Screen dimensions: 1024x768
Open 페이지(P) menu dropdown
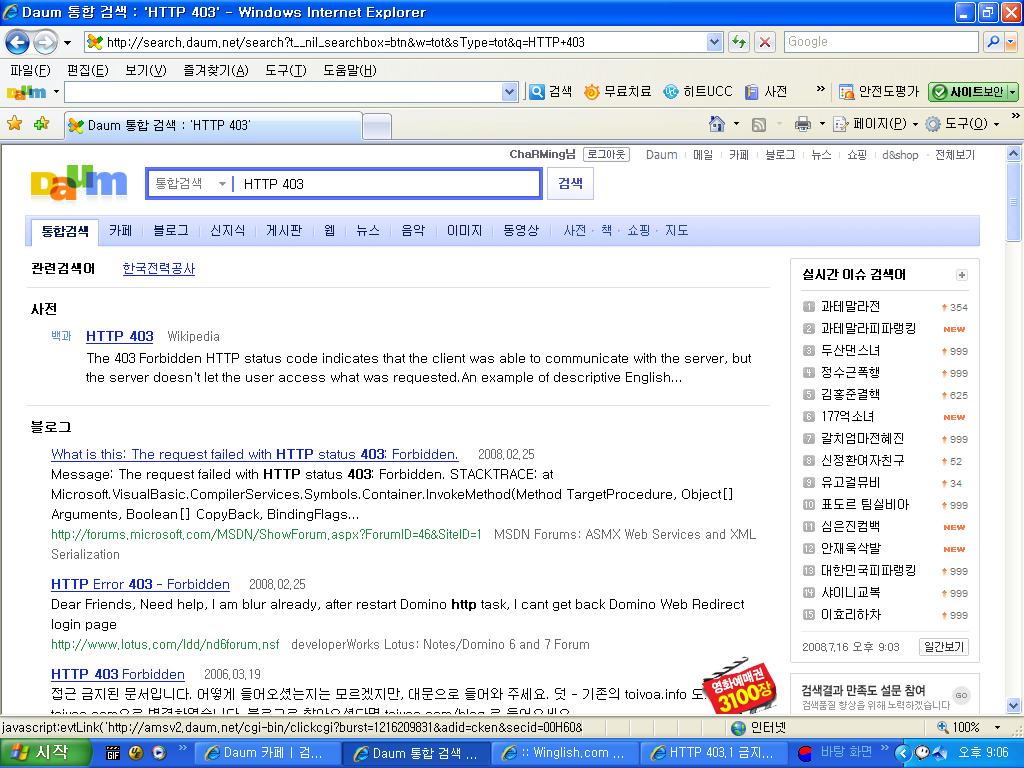pos(915,124)
